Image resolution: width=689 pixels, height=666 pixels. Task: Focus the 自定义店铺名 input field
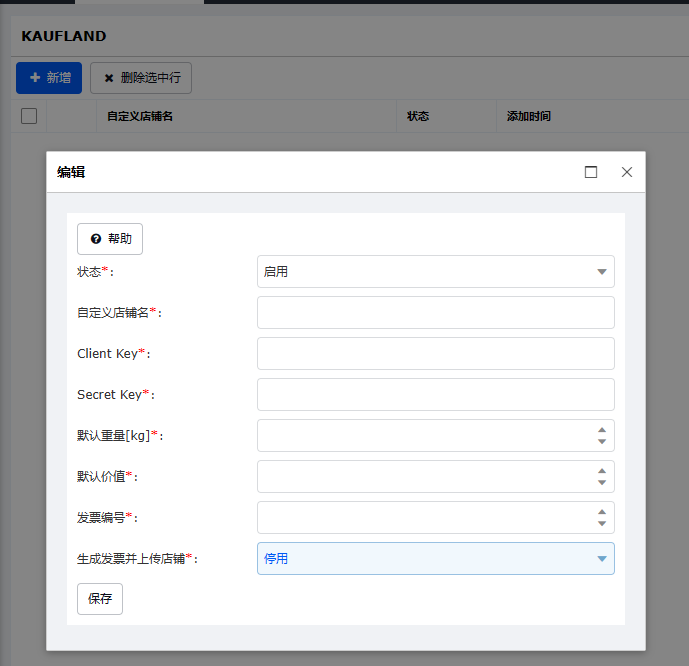pyautogui.click(x=435, y=312)
